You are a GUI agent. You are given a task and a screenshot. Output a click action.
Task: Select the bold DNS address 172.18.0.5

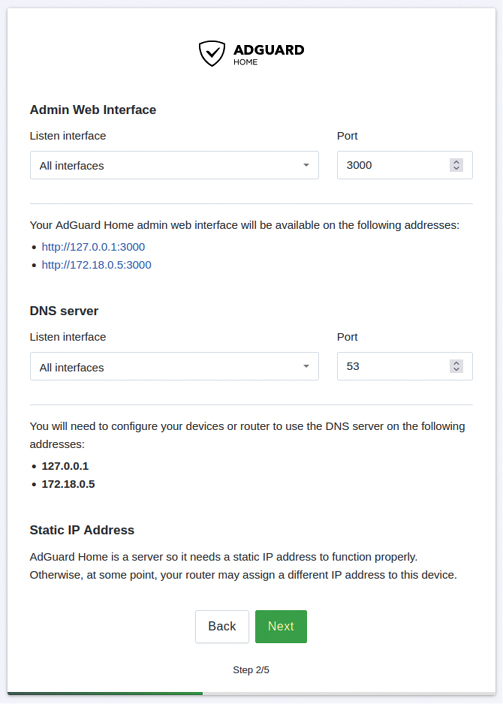point(68,484)
